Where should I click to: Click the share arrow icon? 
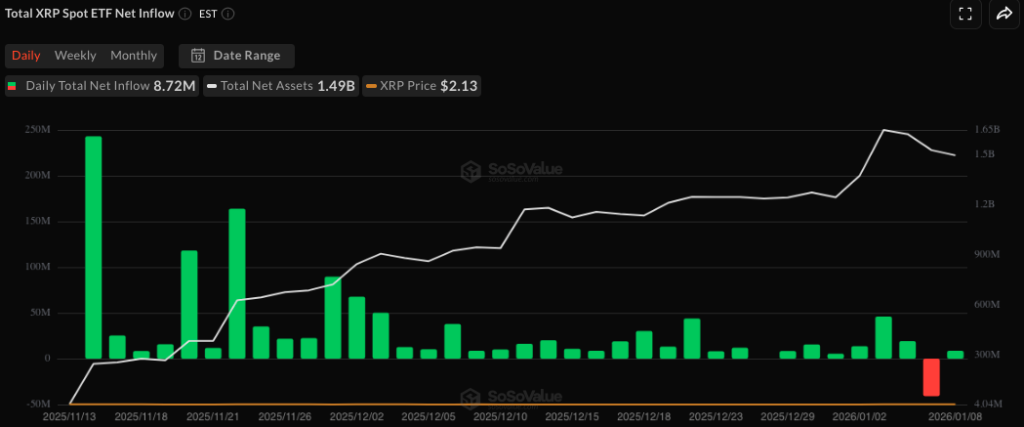pos(1004,14)
